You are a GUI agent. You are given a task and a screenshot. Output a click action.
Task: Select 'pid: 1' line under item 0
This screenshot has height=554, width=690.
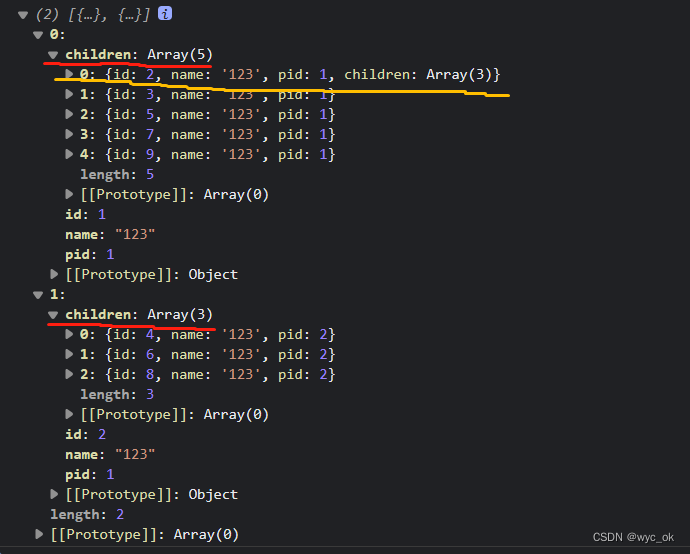pos(90,254)
